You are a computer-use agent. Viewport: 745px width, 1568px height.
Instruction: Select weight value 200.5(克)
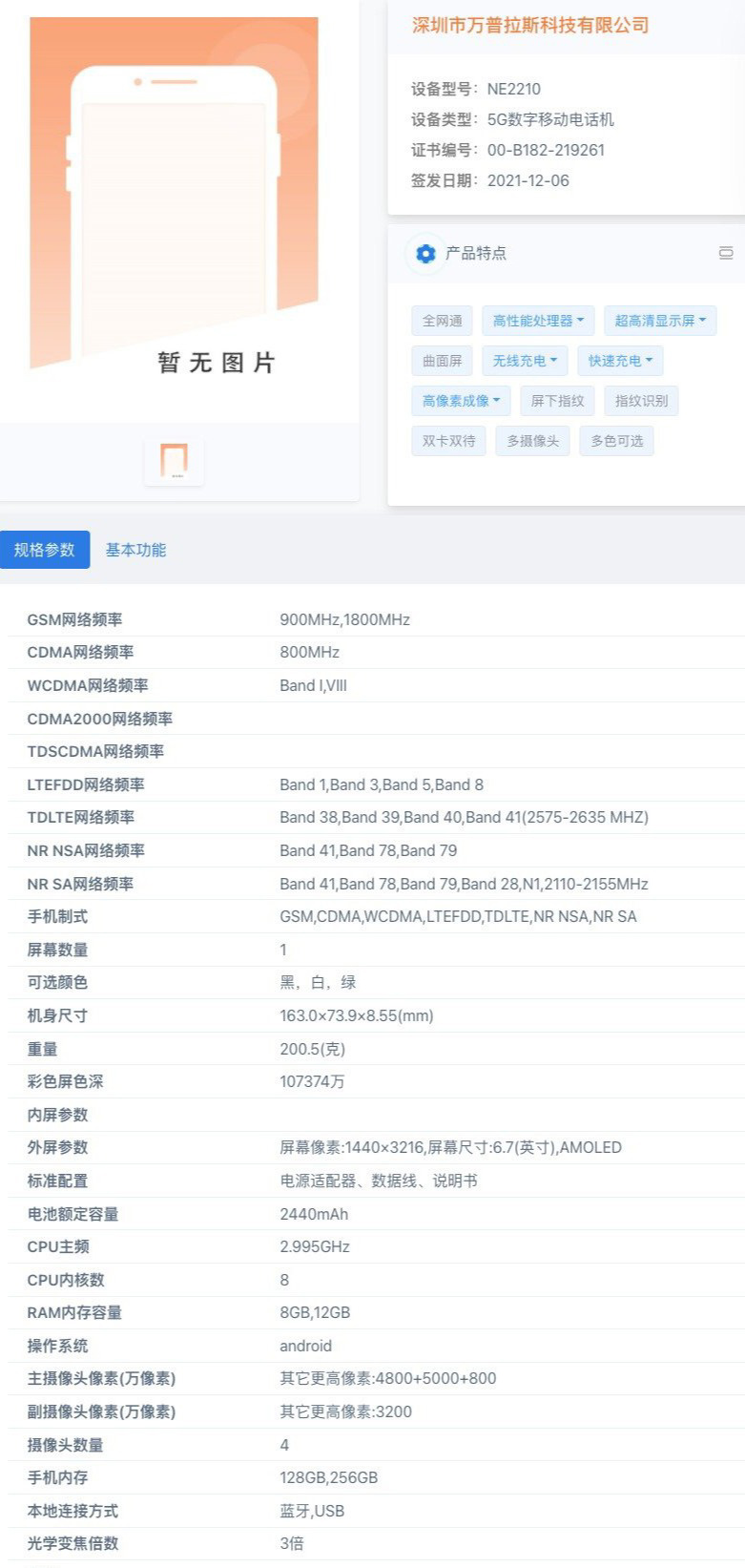[312, 1049]
